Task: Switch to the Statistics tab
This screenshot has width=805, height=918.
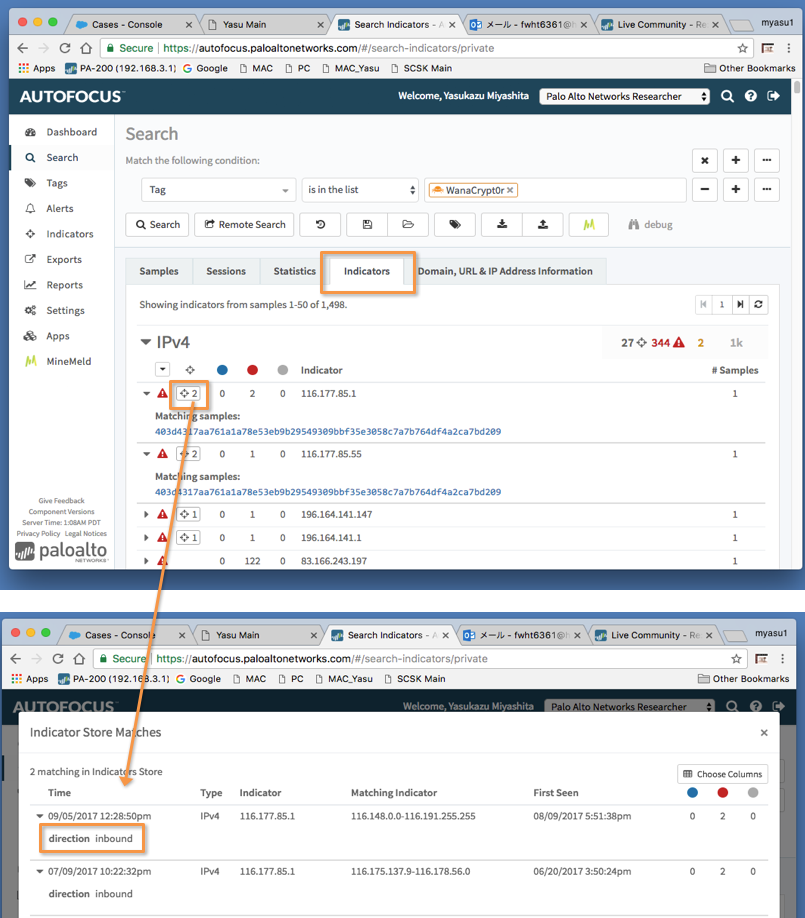Action: (294, 271)
